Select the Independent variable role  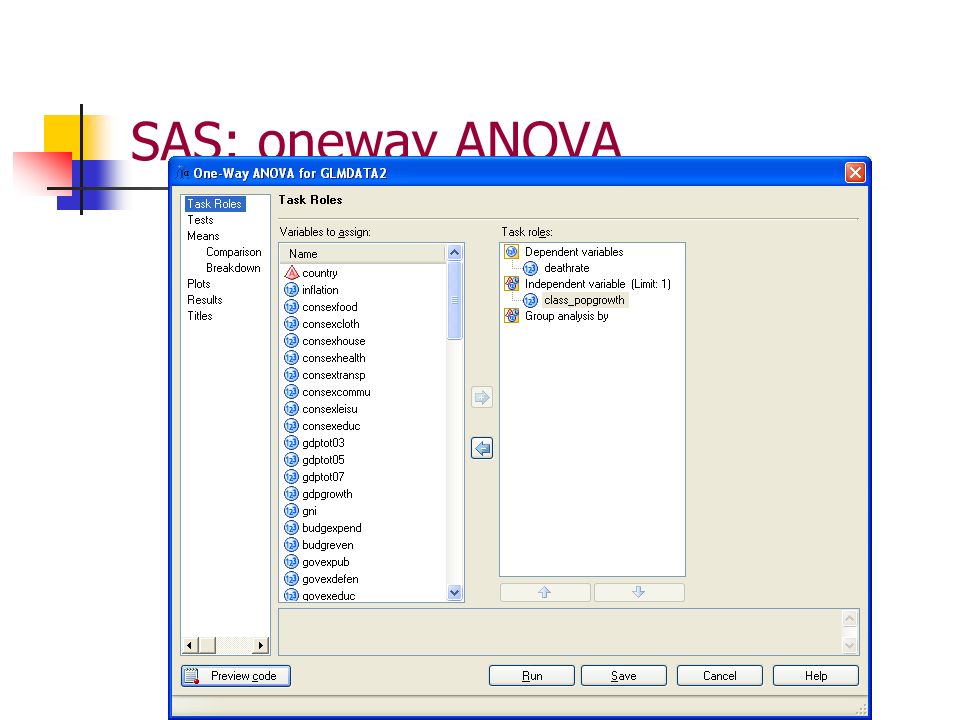(598, 283)
